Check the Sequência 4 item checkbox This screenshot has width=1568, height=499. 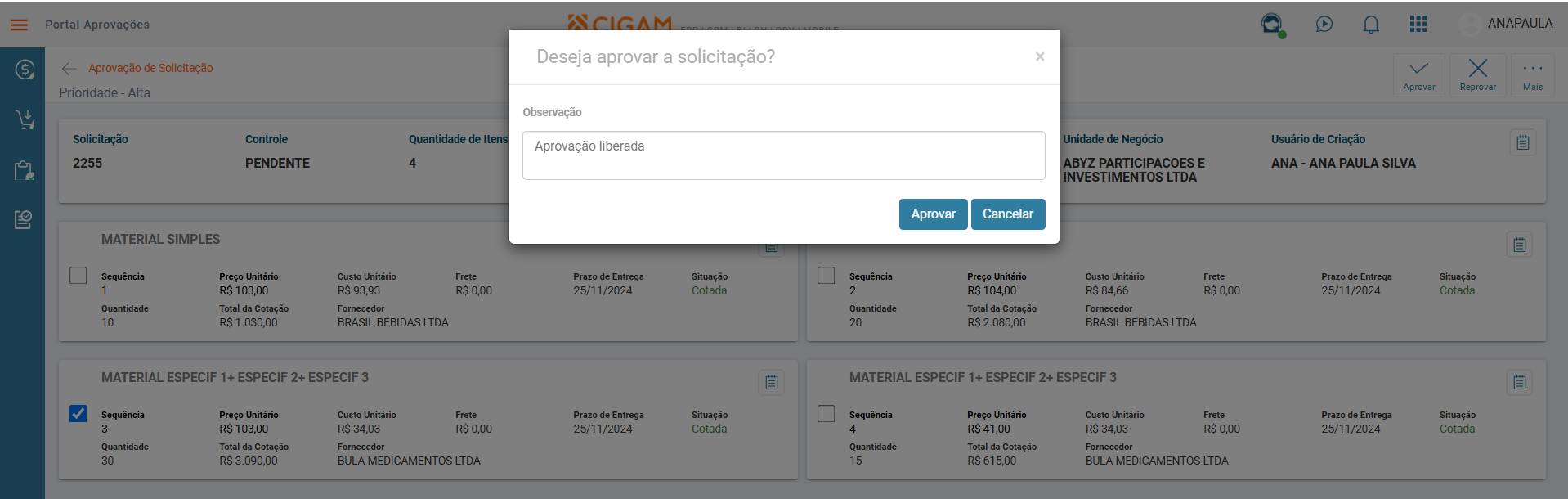click(x=827, y=413)
